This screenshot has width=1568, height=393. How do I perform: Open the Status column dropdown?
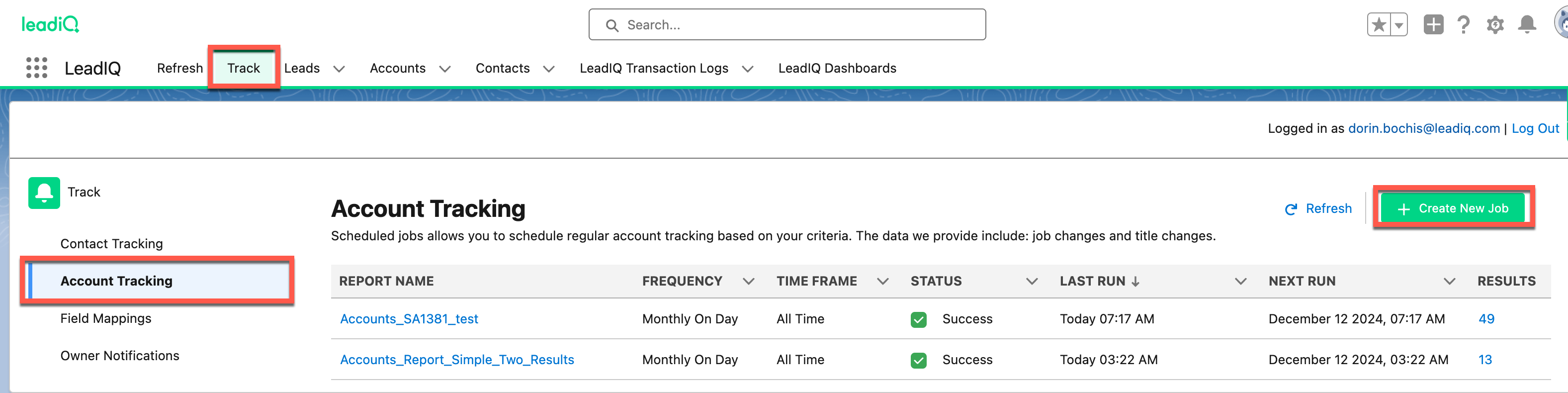[1032, 282]
